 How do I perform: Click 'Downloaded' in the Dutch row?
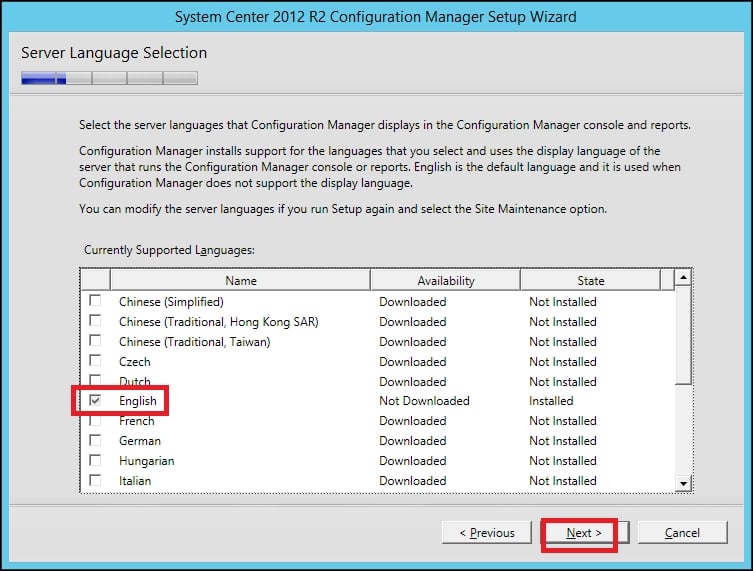[x=413, y=382]
